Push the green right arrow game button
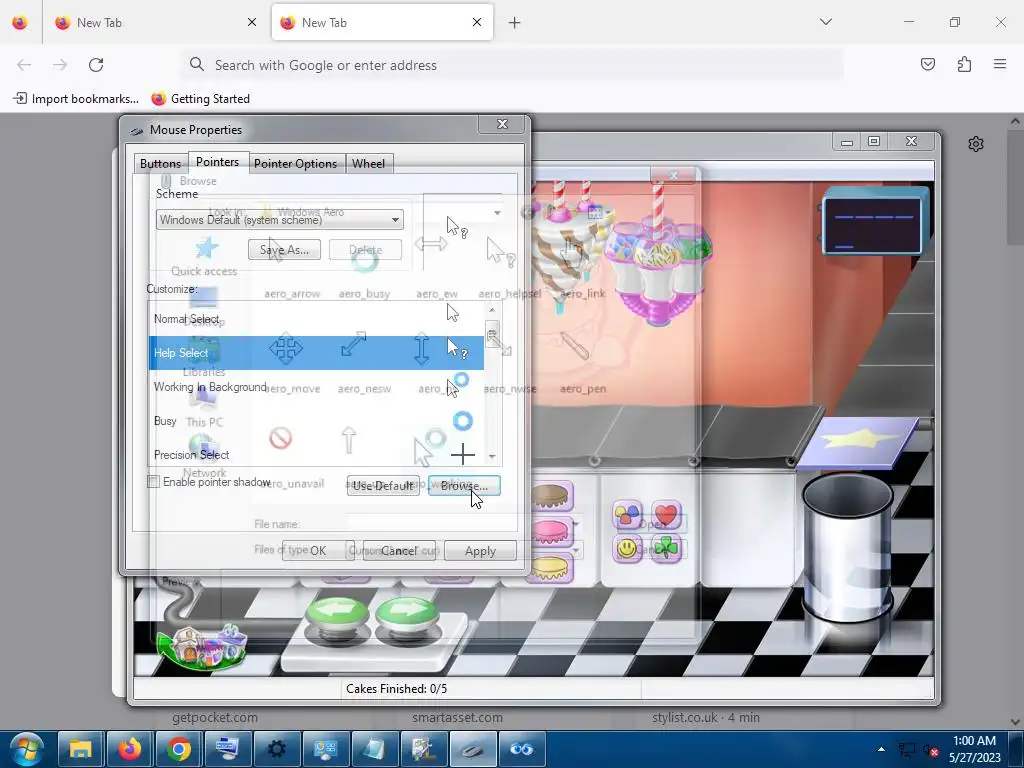The width and height of the screenshot is (1024, 768). [406, 616]
